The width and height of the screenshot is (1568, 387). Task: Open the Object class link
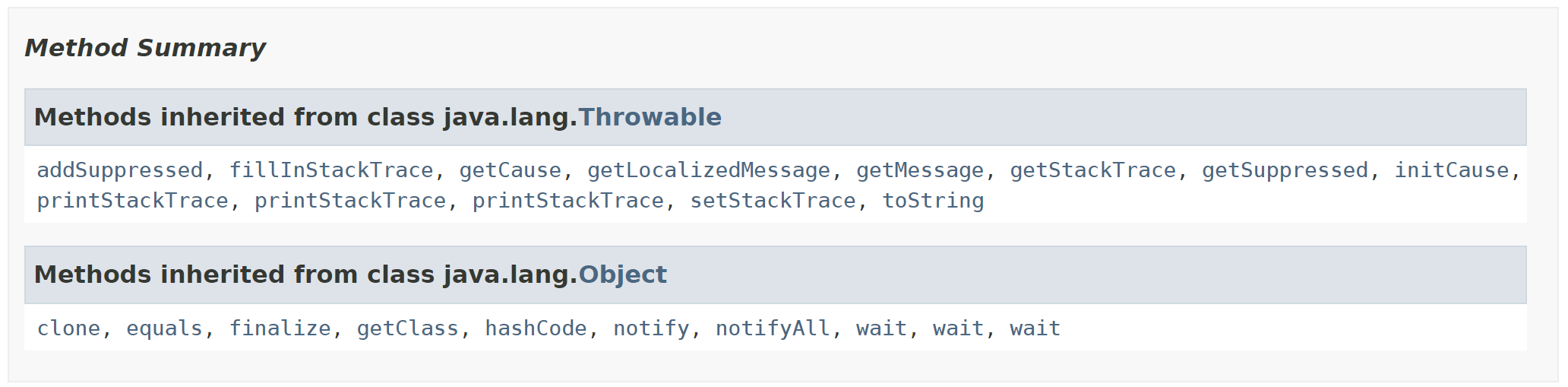(622, 274)
